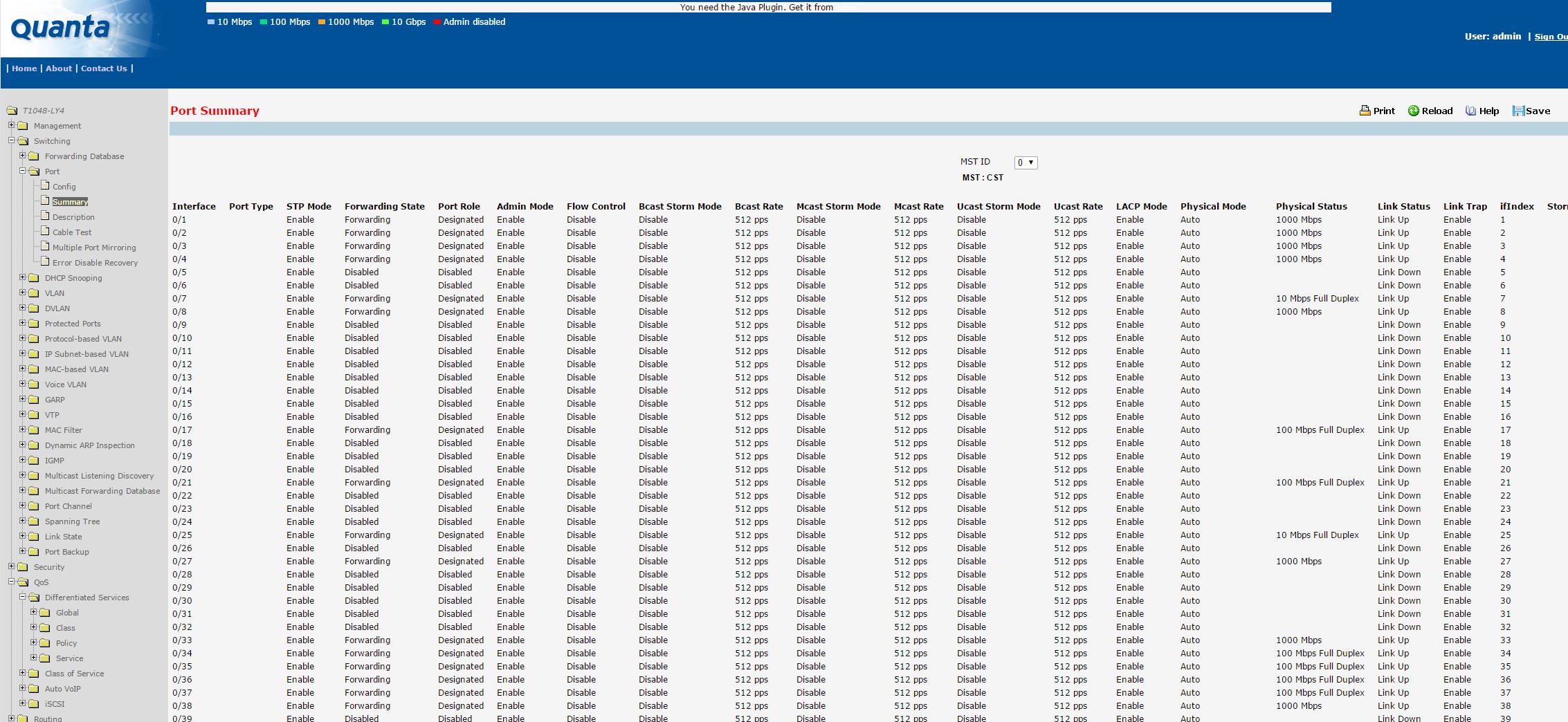Click the Cable Test page icon
The height and width of the screenshot is (722, 1568).
click(45, 232)
